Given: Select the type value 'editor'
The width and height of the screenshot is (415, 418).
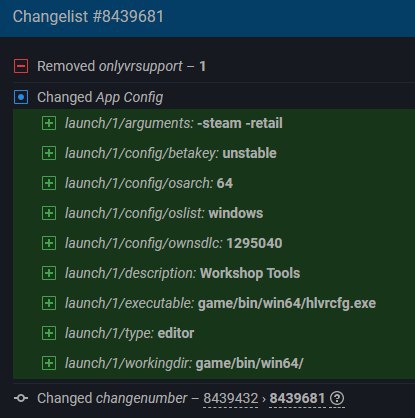Looking at the screenshot, I should 176,333.
